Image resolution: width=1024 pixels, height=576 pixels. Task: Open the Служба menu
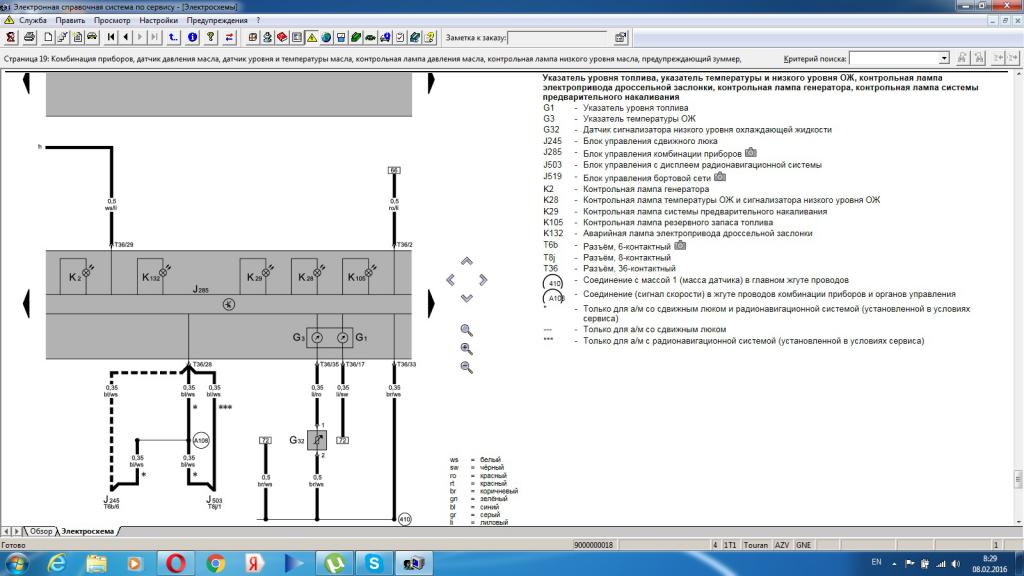[33, 20]
